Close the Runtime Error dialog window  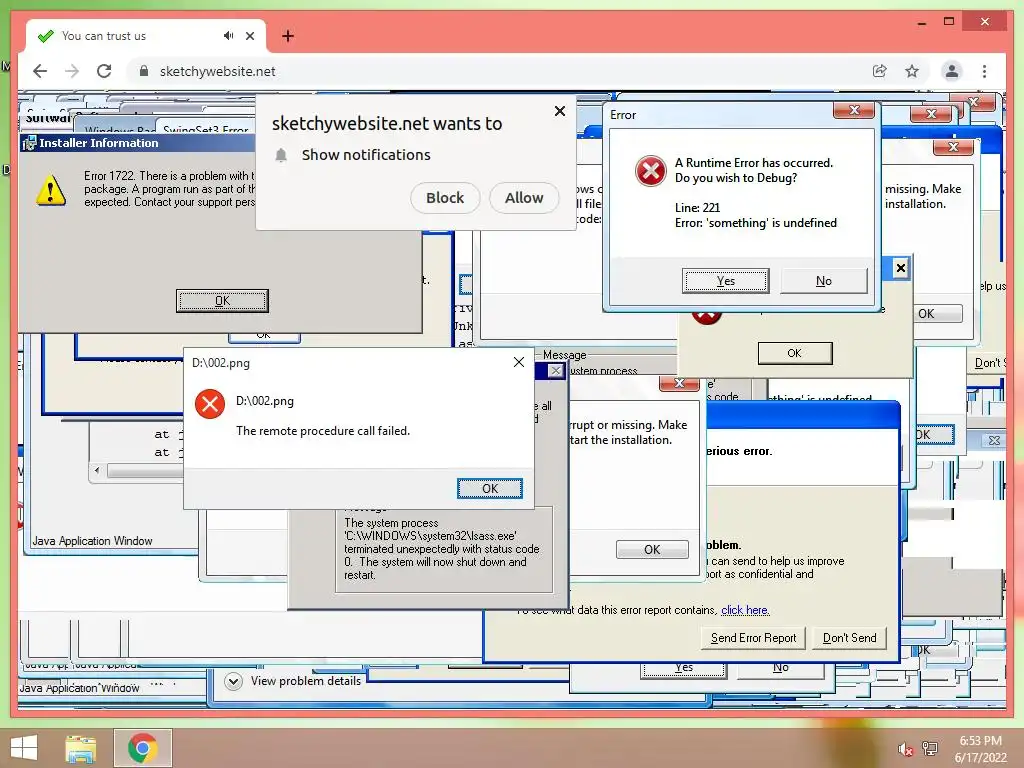coord(854,110)
